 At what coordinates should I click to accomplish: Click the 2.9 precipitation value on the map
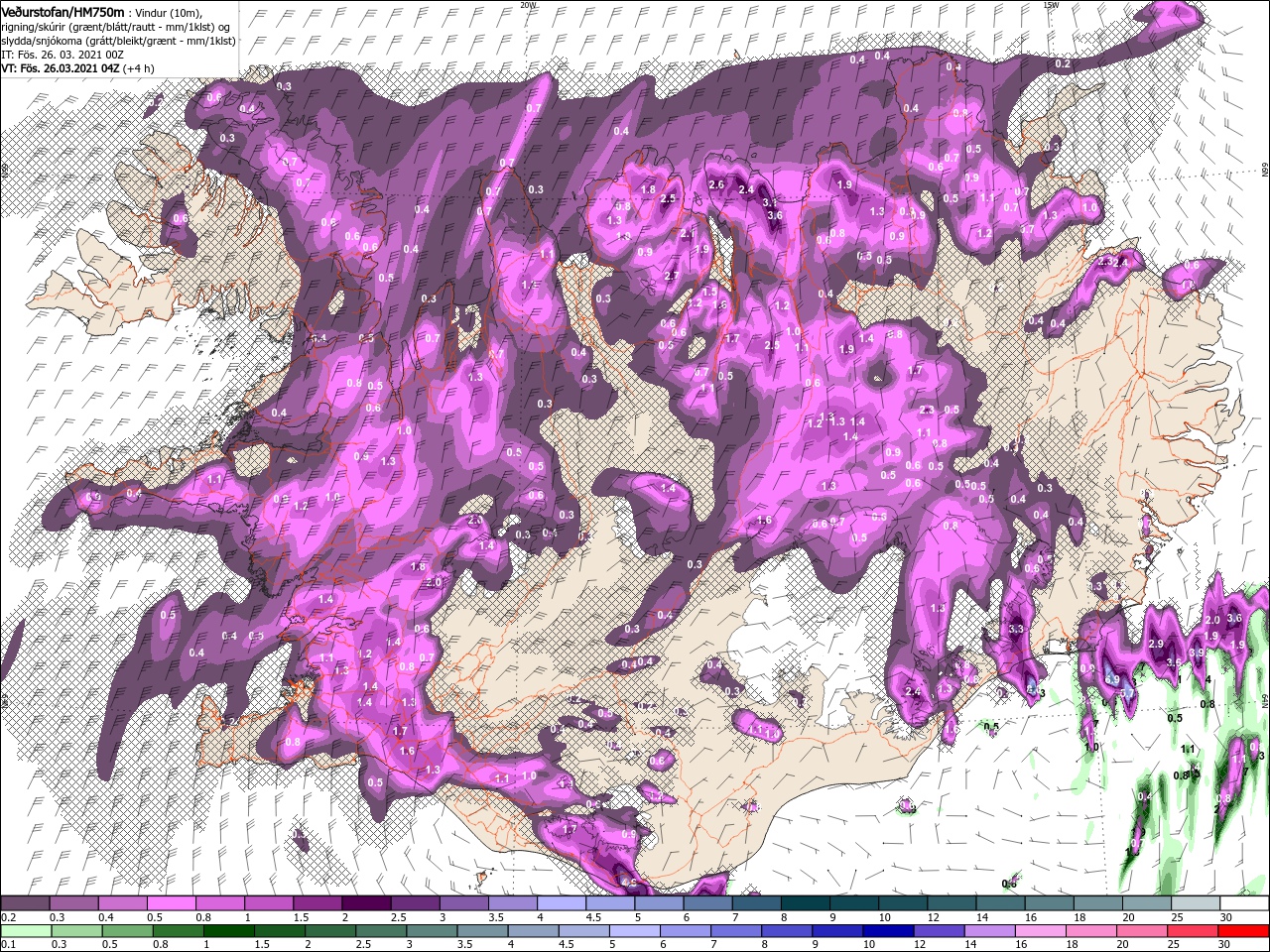1156,644
